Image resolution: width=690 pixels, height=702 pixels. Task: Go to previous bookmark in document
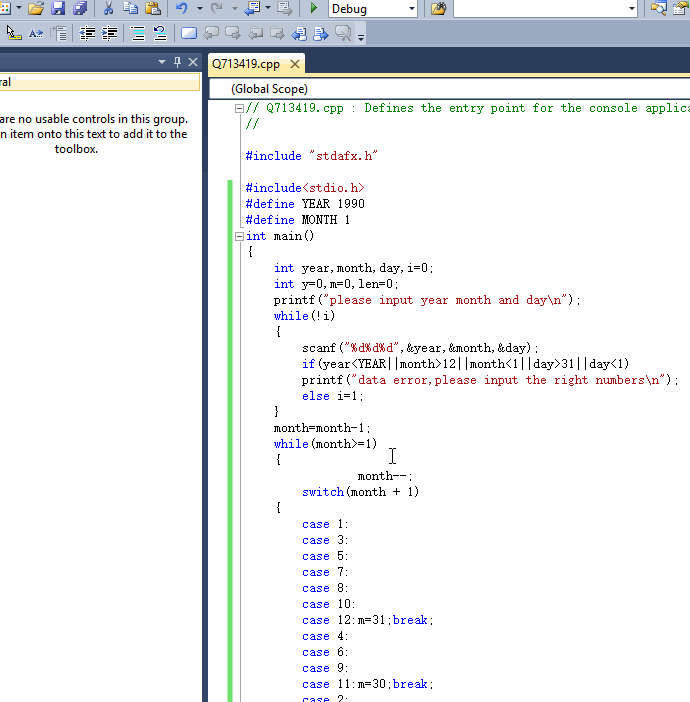(x=299, y=33)
